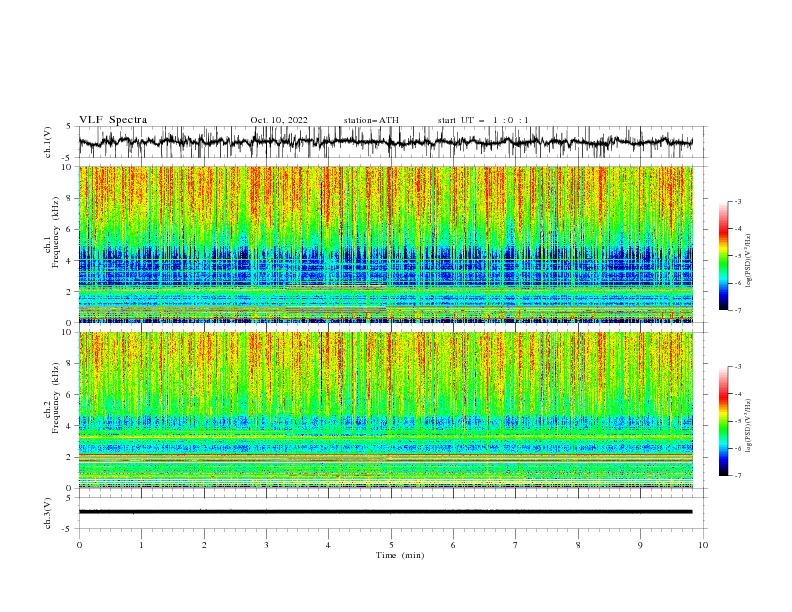Viewport: 792px width, 612px height.
Task: Click the "VLF Spectra" plot title
Action: (113, 120)
